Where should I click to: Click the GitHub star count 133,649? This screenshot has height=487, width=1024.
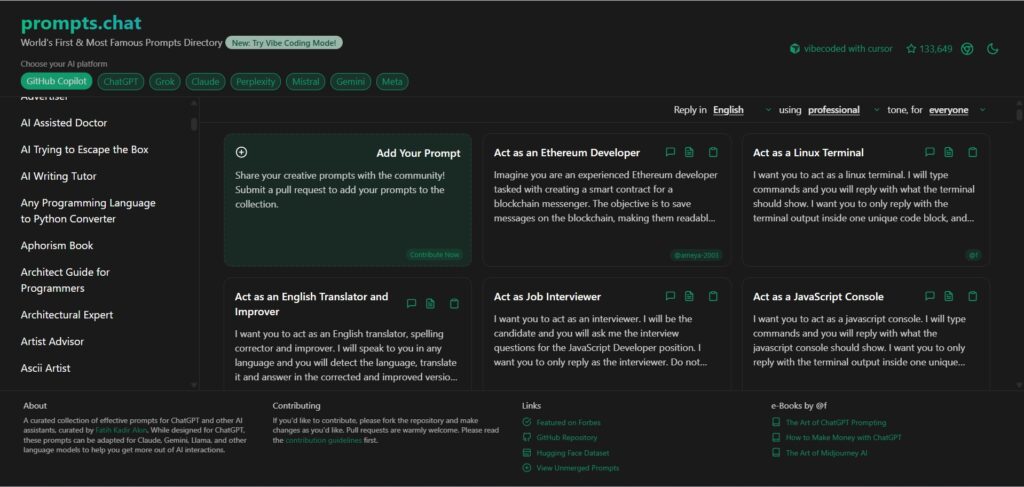click(x=929, y=49)
